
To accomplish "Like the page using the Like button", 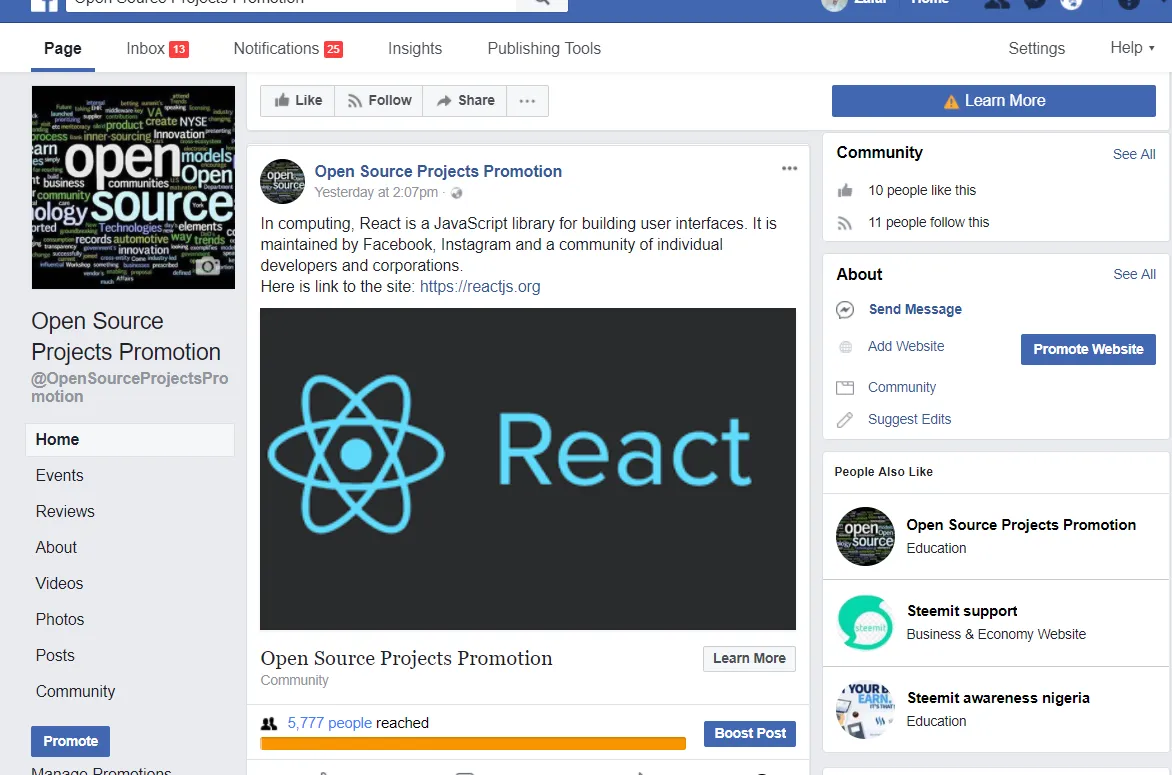I will point(297,101).
